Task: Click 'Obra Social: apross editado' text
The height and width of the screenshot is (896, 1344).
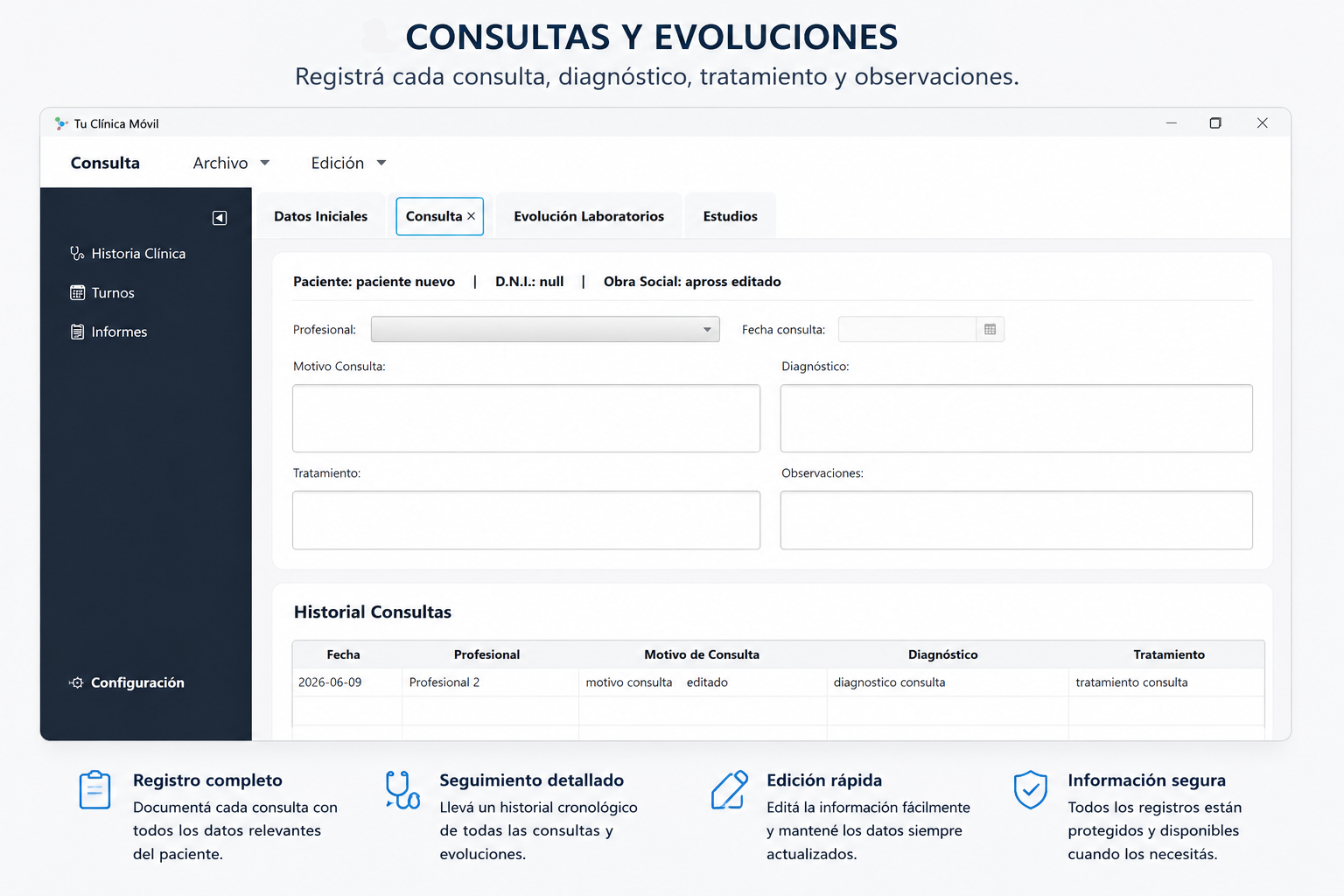Action: [692, 282]
